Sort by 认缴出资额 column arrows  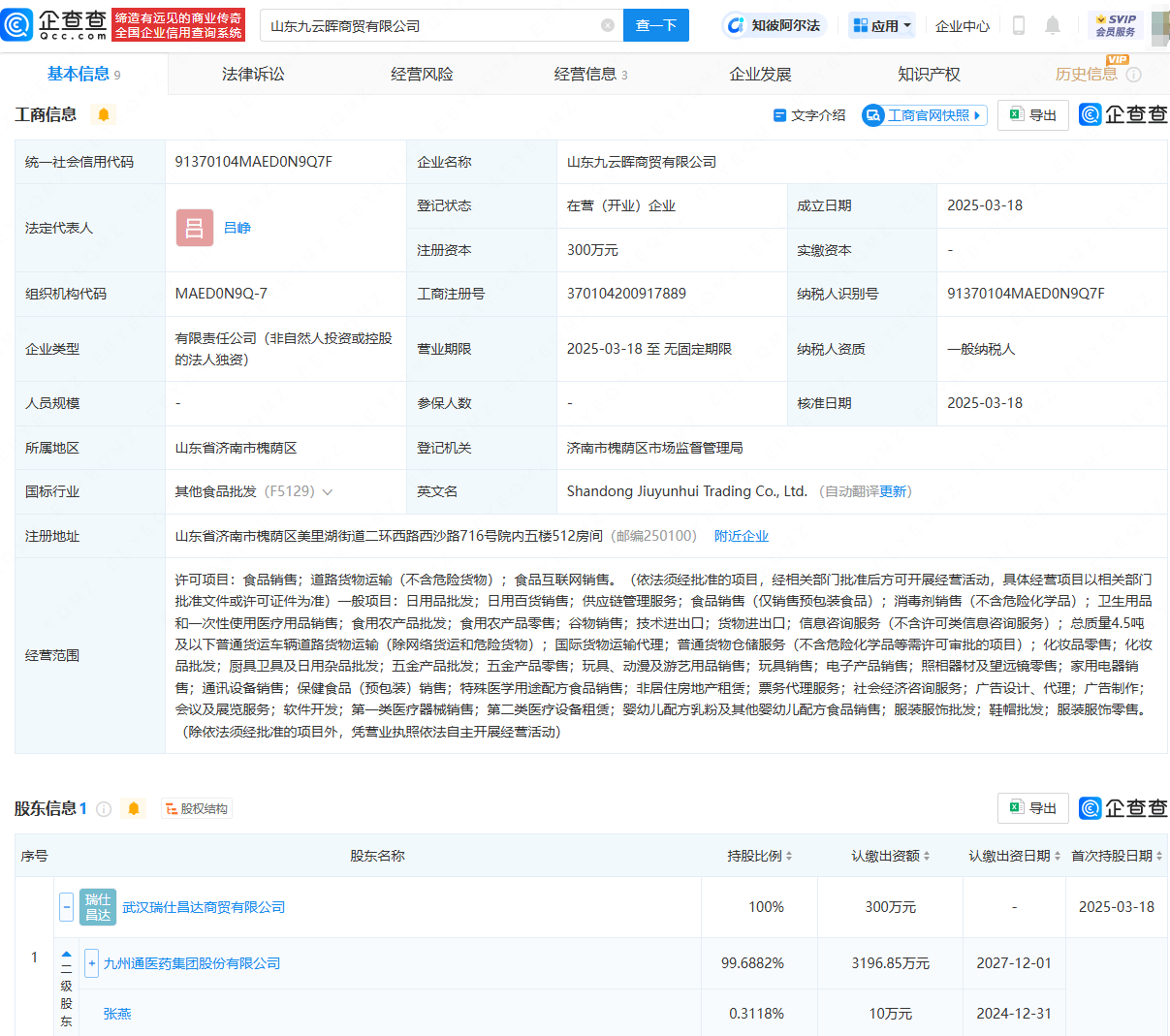(x=927, y=856)
